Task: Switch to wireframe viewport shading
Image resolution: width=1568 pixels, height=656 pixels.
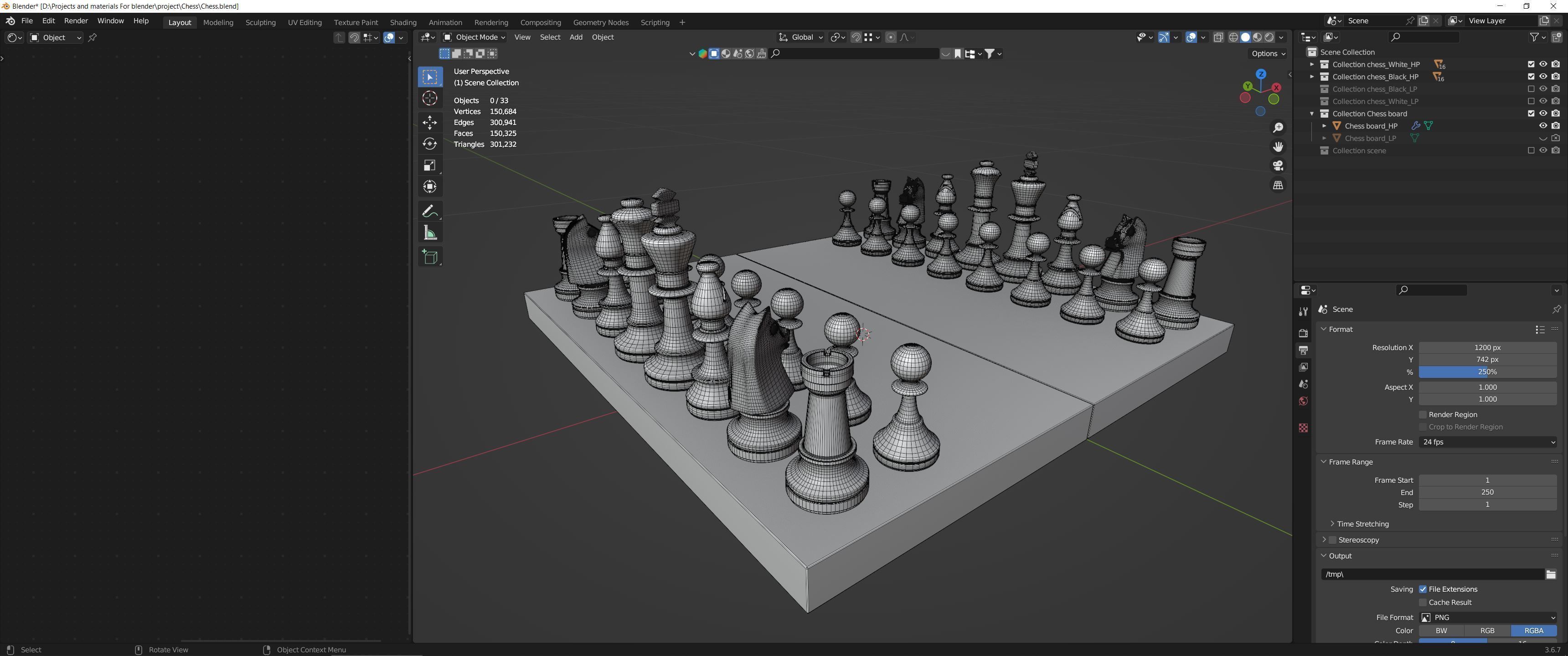Action: click(1233, 37)
